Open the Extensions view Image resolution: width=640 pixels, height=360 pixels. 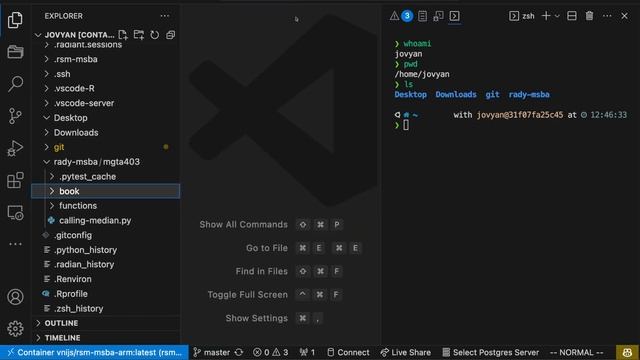tap(15, 180)
